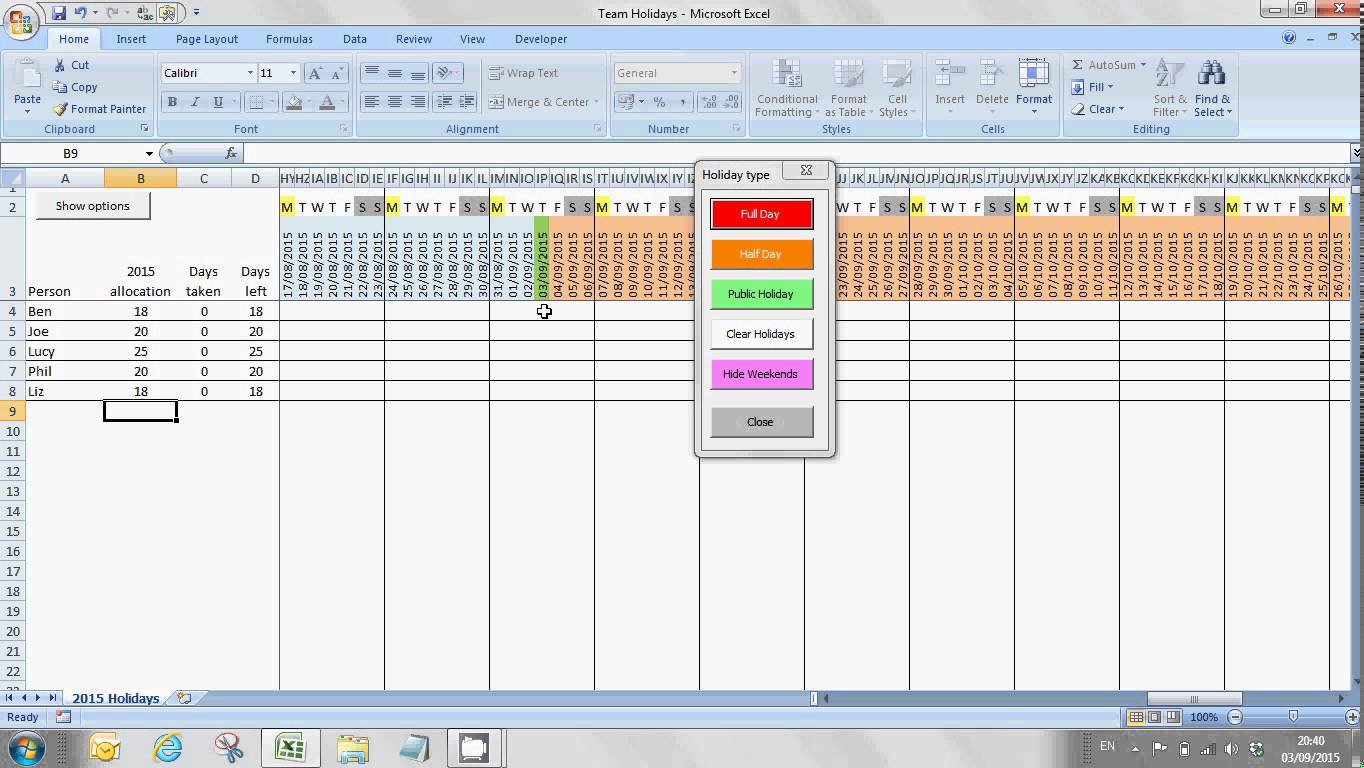
Task: Click the Save icon in quick access toolbar
Action: pyautogui.click(x=59, y=13)
